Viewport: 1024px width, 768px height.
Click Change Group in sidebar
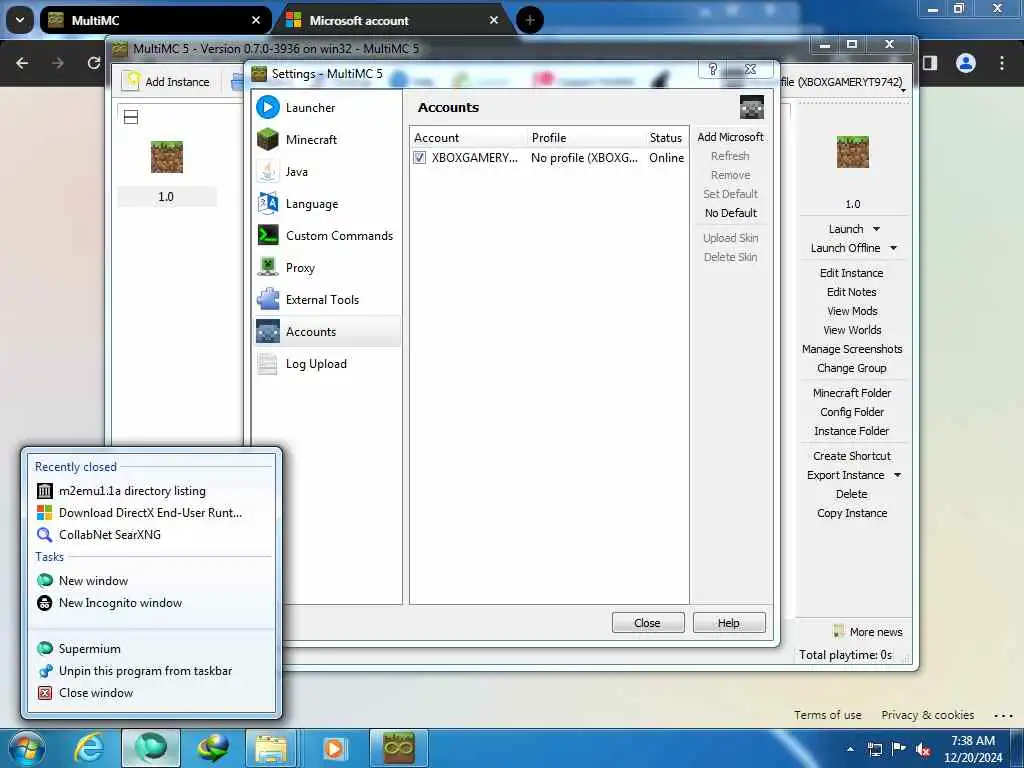pyautogui.click(x=852, y=368)
